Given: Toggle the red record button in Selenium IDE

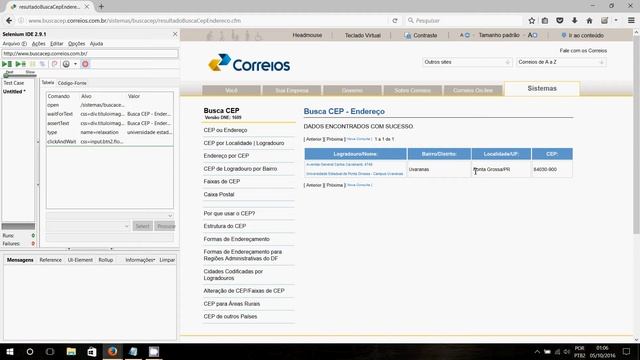Looking at the screenshot, I should point(85,64).
